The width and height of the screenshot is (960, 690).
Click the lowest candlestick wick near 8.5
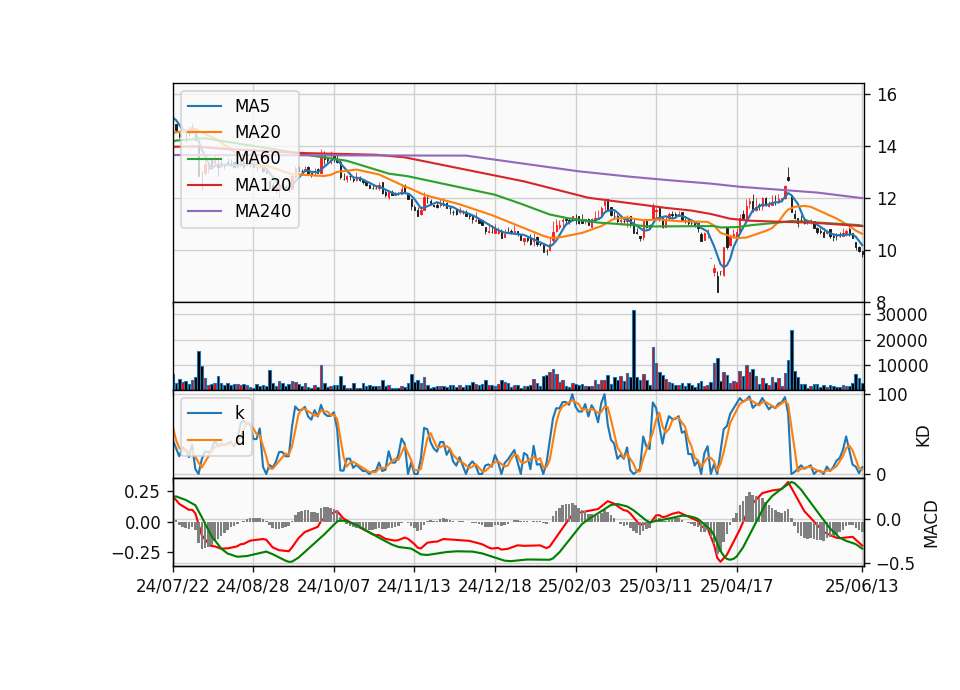click(x=718, y=281)
